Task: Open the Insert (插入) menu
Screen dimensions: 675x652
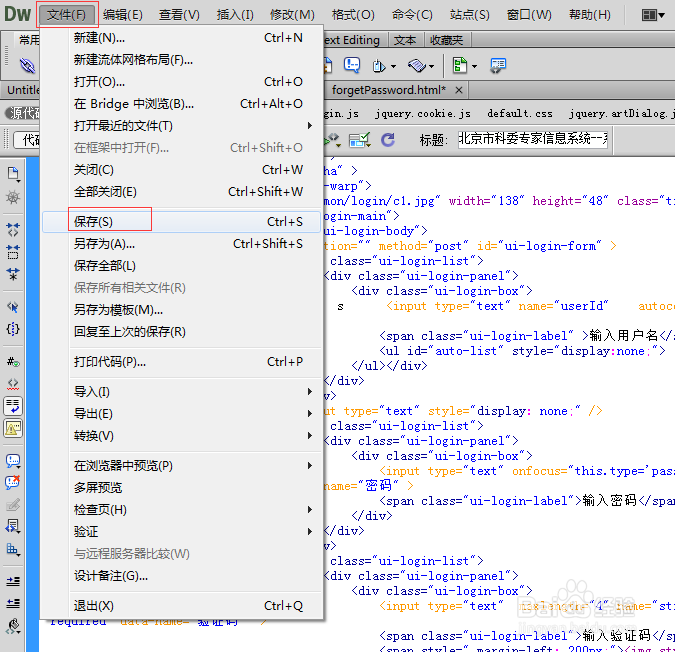Action: (235, 15)
